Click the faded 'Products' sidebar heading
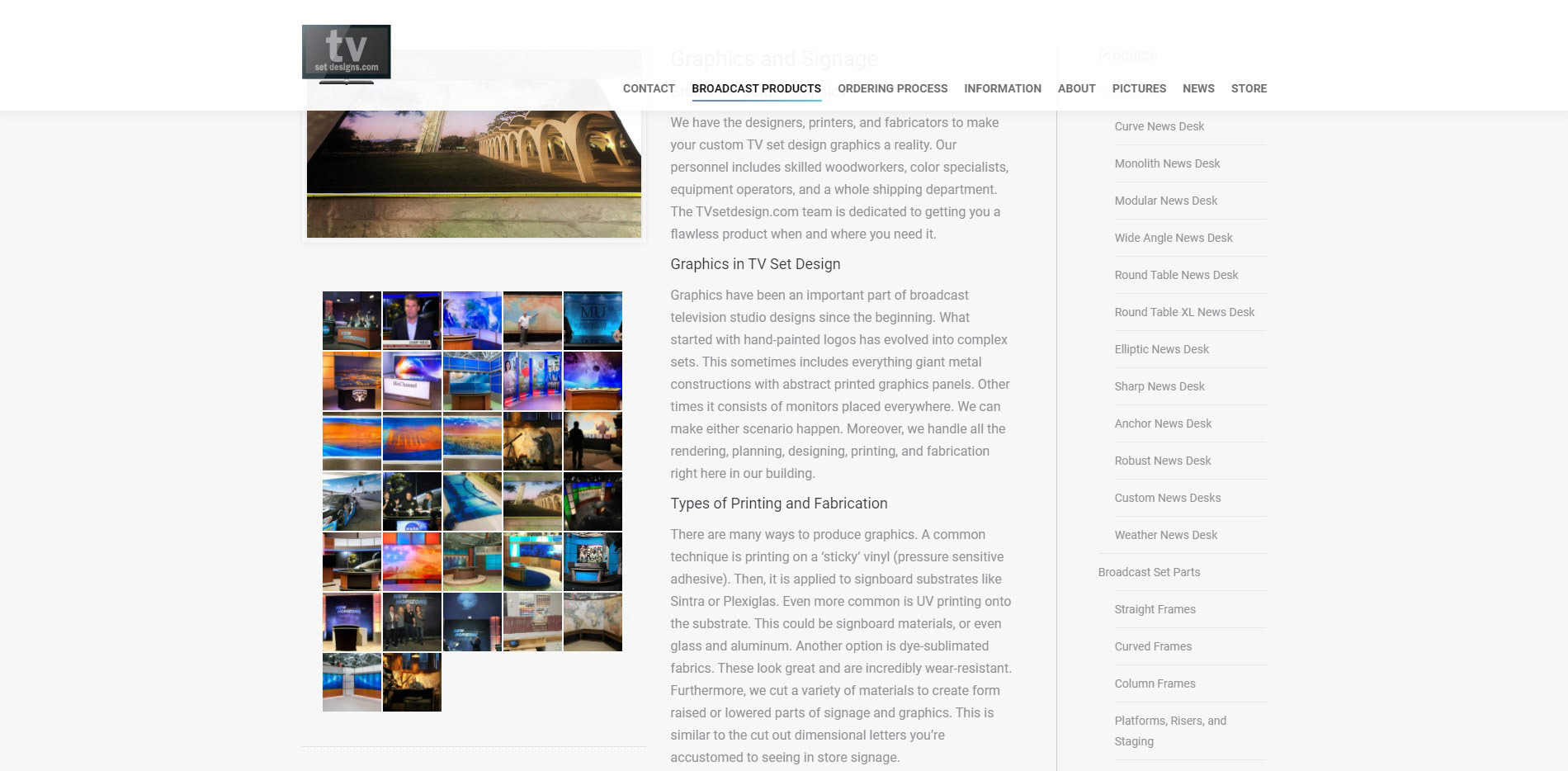Viewport: 1568px width, 771px height. tap(1127, 55)
